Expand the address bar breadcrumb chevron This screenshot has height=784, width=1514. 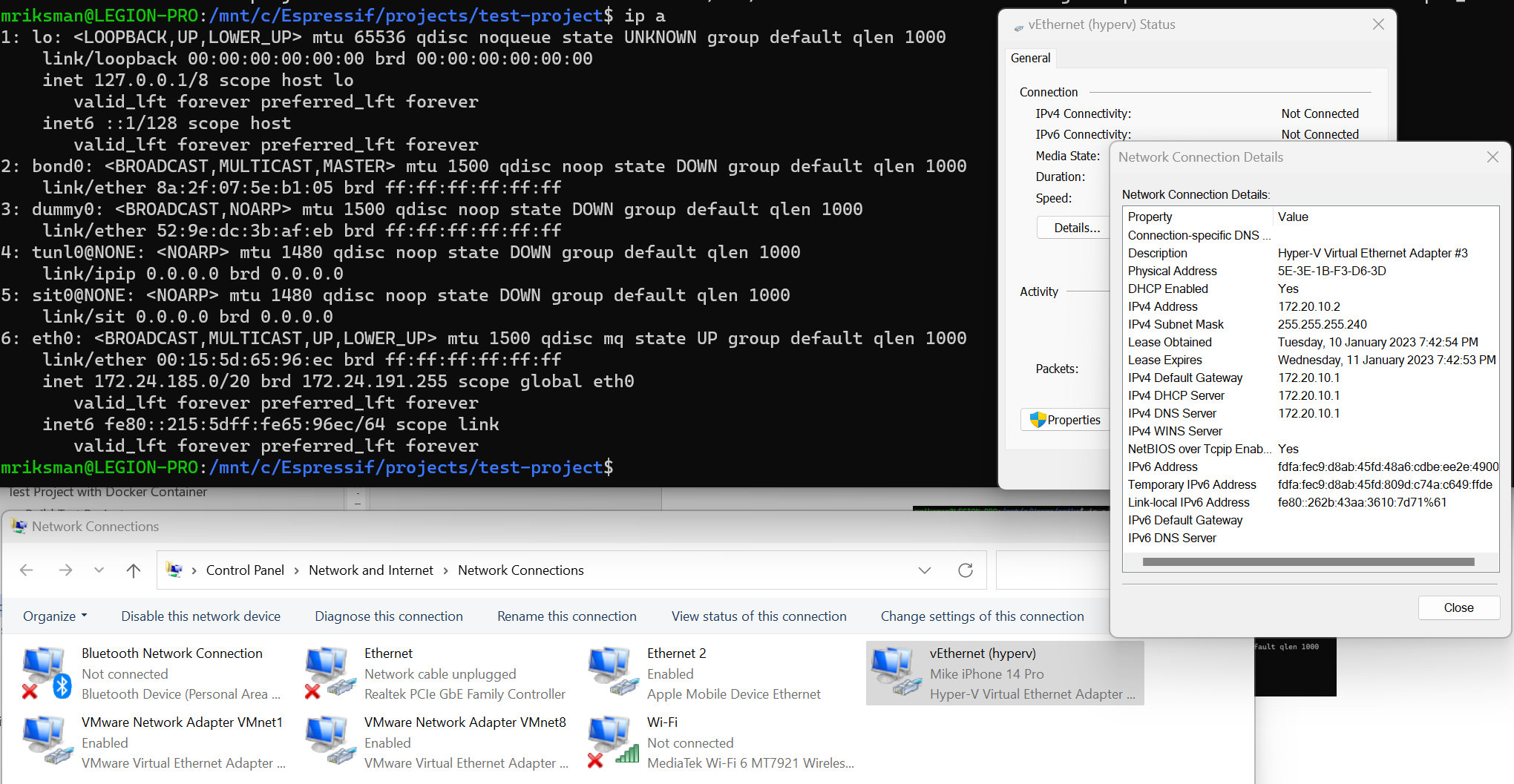925,570
